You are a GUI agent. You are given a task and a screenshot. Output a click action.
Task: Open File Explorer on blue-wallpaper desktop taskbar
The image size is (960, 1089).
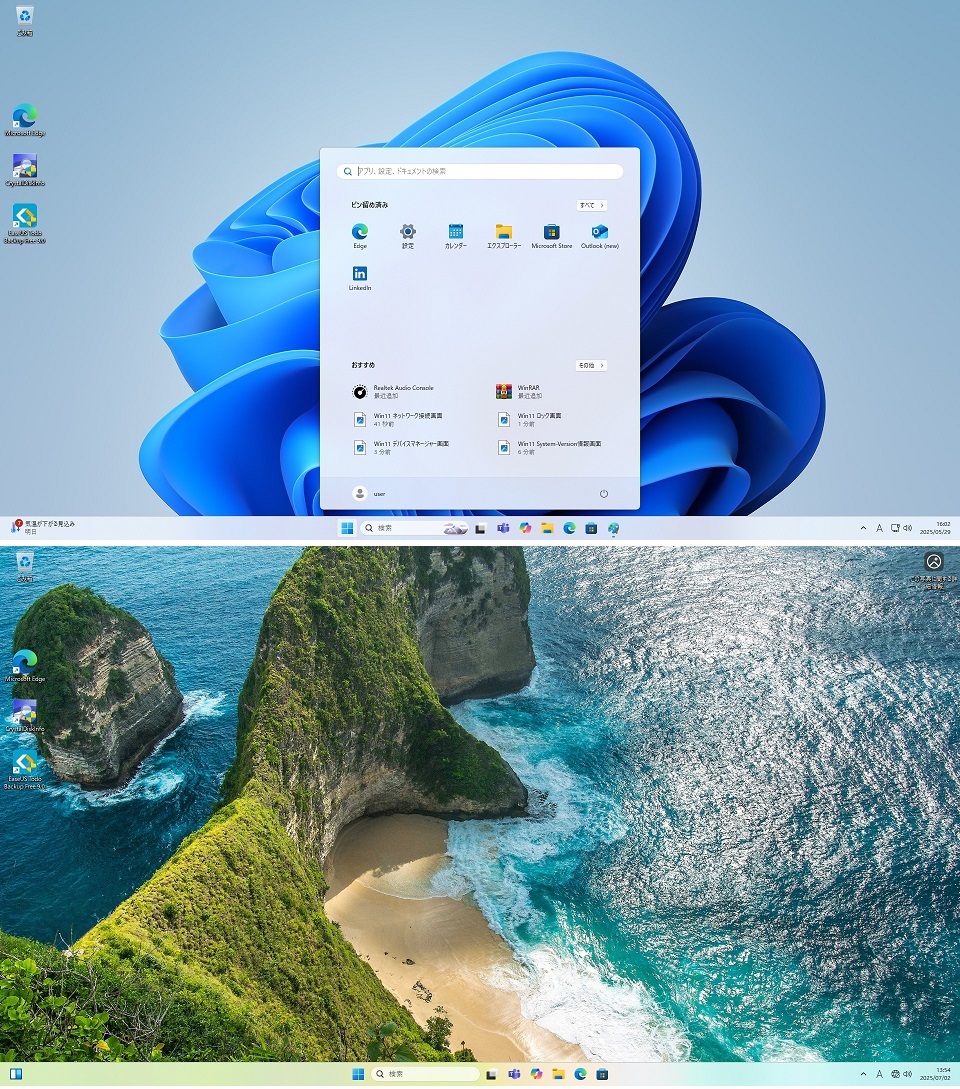point(547,529)
